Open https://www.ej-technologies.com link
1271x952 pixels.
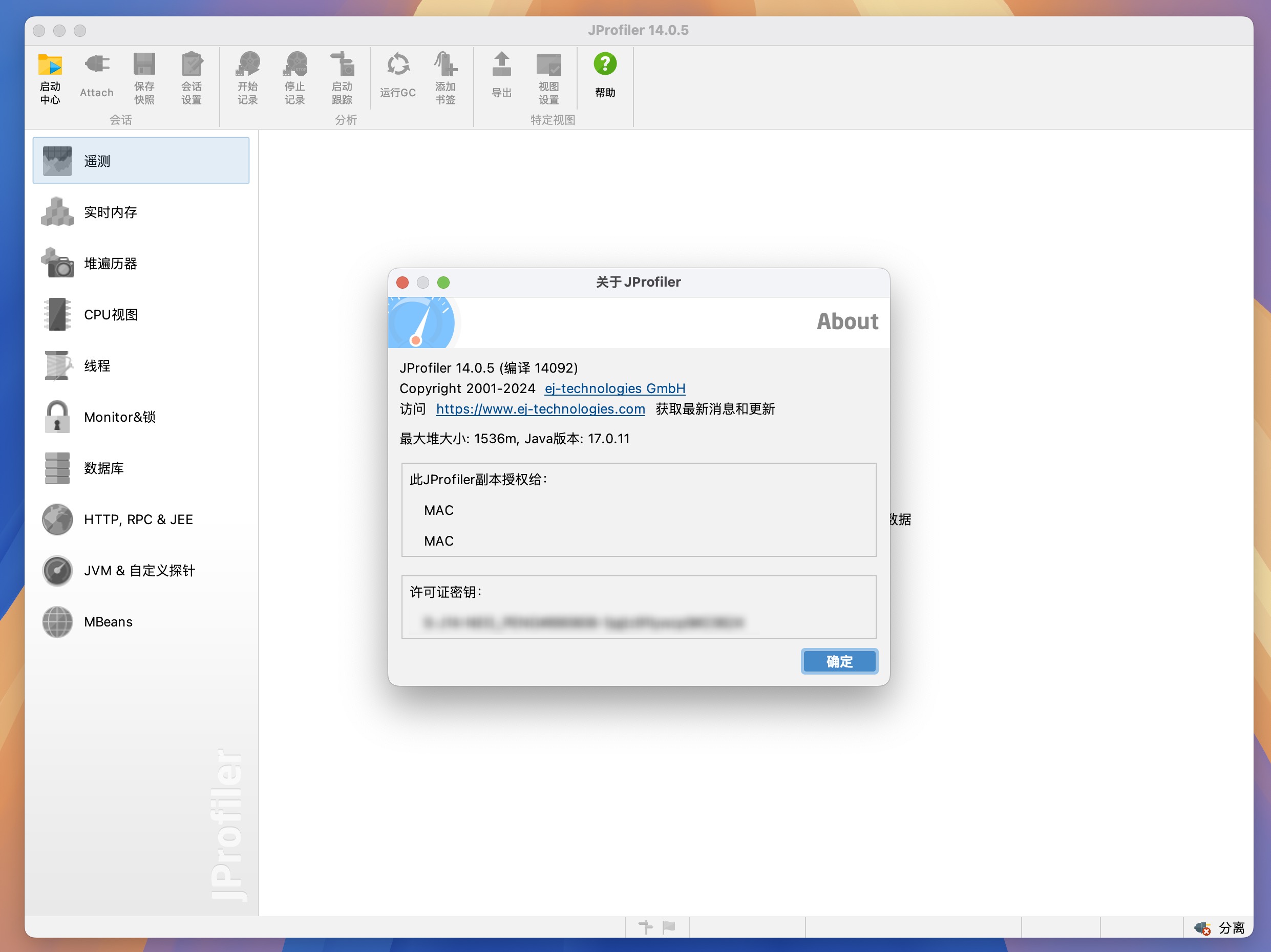[540, 409]
